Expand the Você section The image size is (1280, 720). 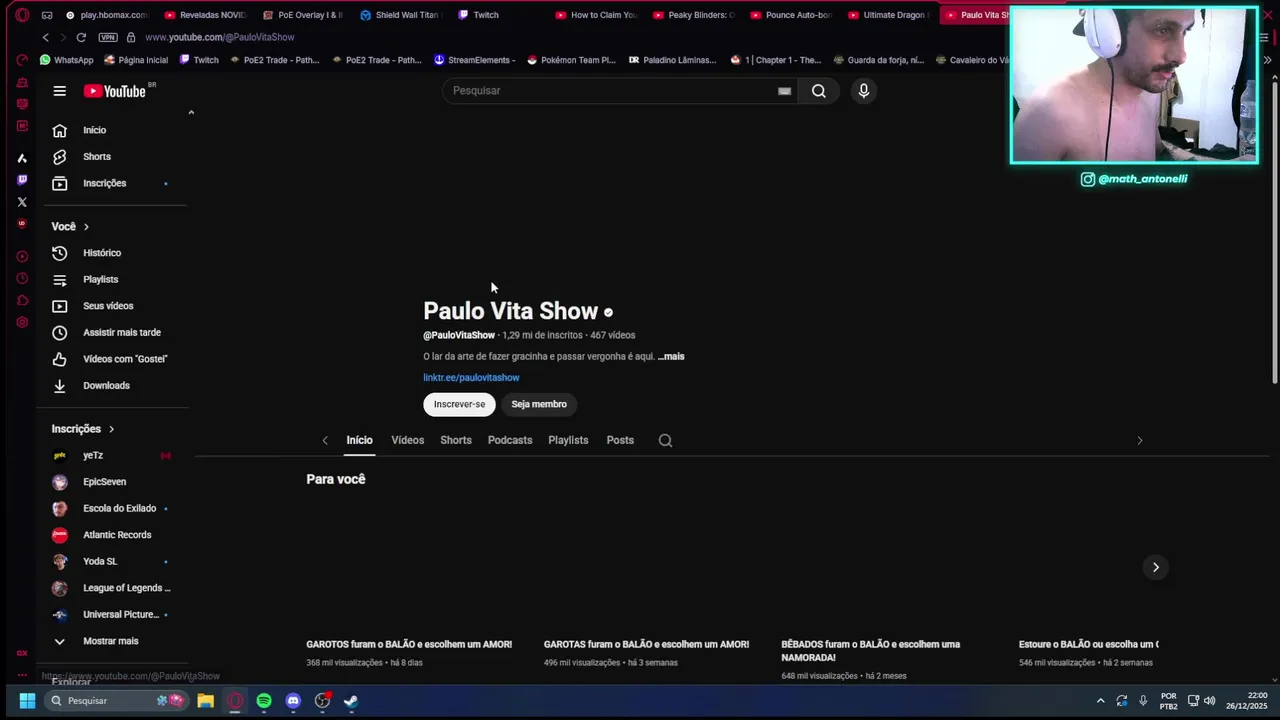[x=70, y=227]
